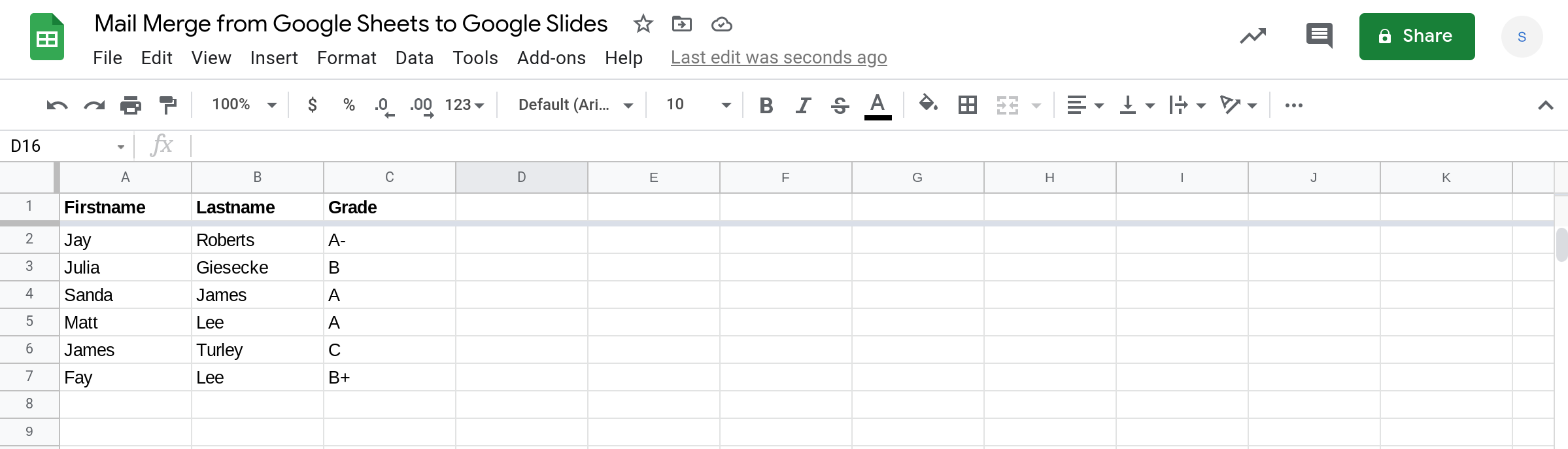The image size is (1568, 449).
Task: Click the document title to rename
Action: [351, 24]
